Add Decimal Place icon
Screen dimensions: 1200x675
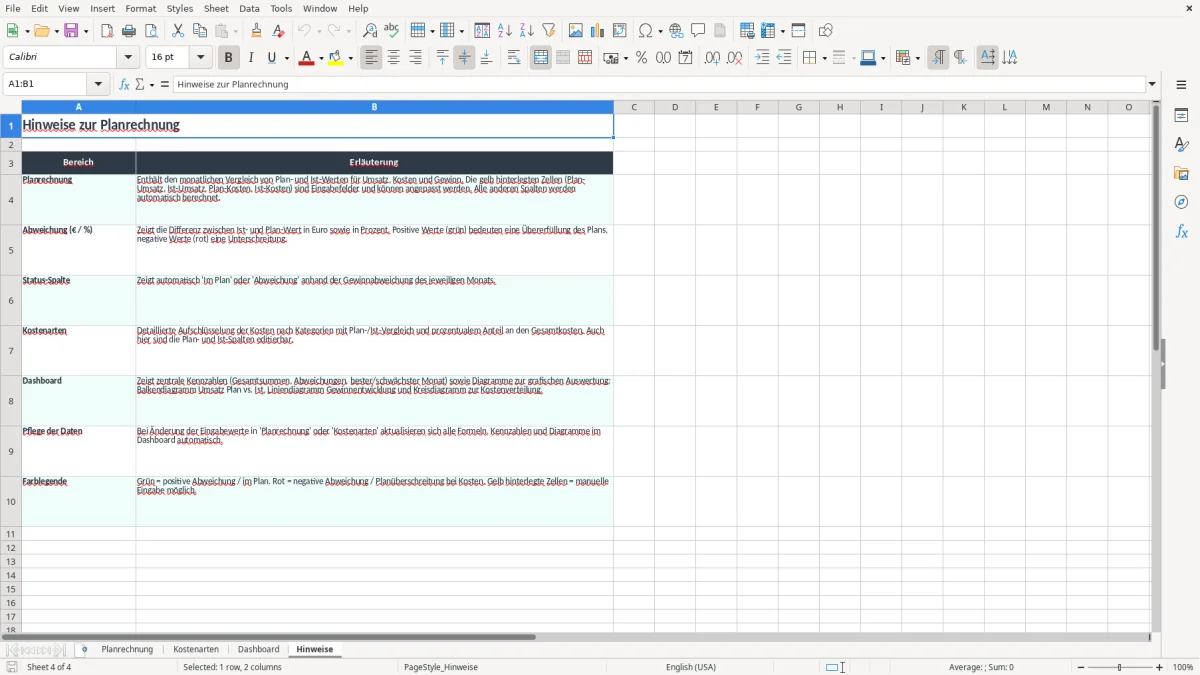pyautogui.click(x=712, y=58)
